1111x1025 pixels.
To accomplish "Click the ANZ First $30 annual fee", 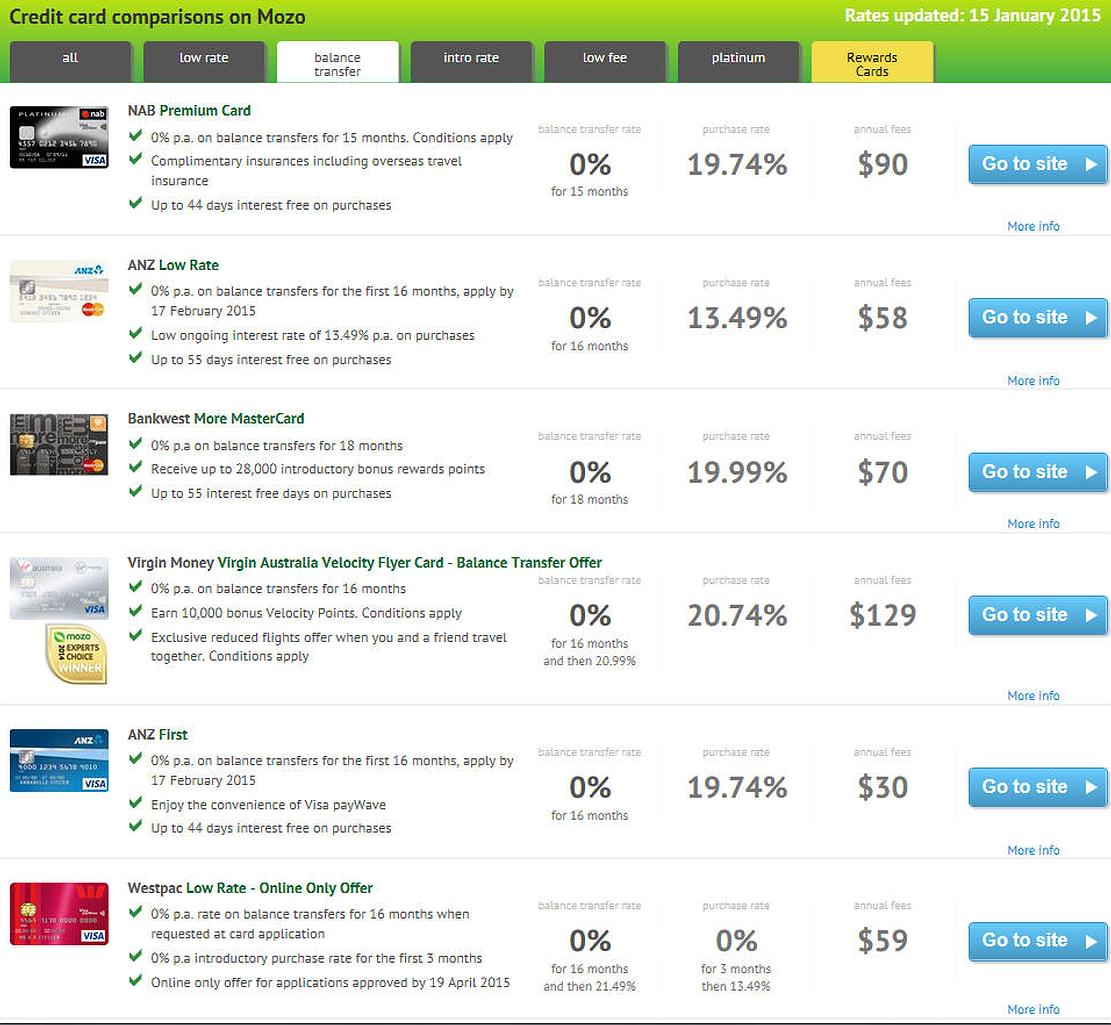I will 883,788.
